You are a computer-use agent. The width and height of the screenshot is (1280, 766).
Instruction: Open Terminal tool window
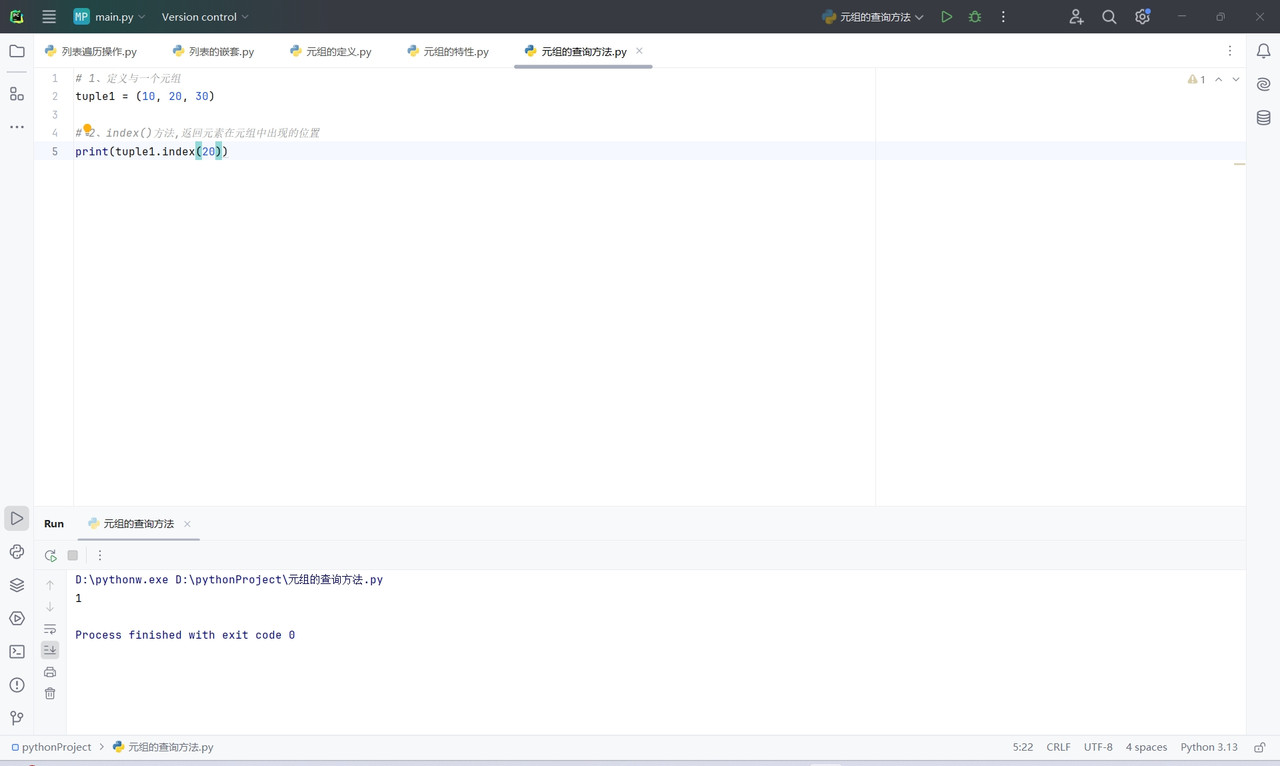pyautogui.click(x=17, y=651)
